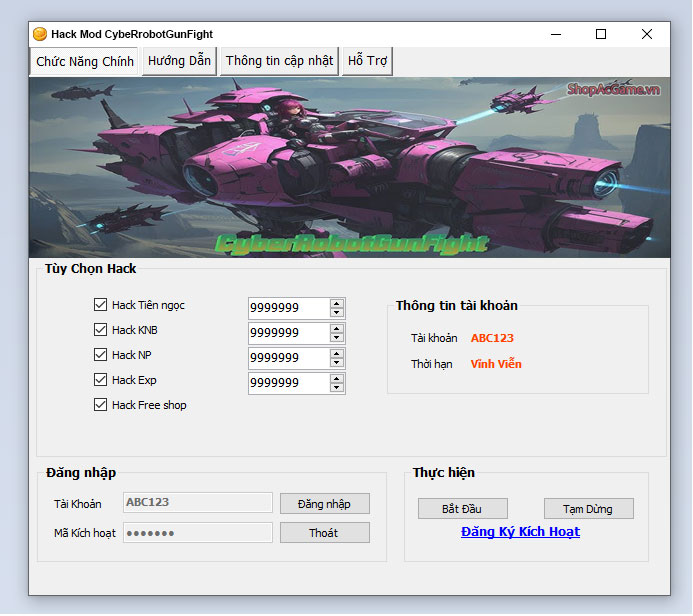
Task: Click the account name ABC123 in red
Action: point(492,338)
